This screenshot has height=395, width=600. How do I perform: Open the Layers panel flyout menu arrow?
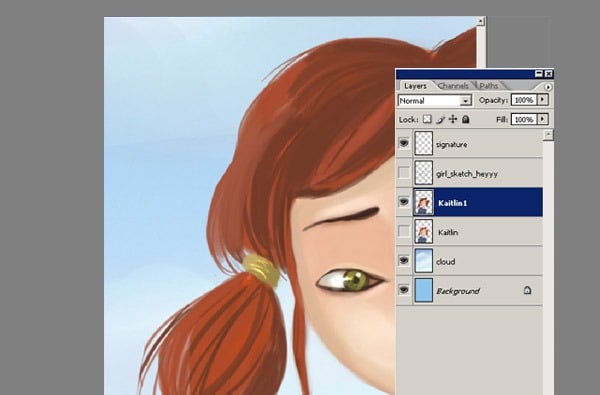click(x=548, y=87)
